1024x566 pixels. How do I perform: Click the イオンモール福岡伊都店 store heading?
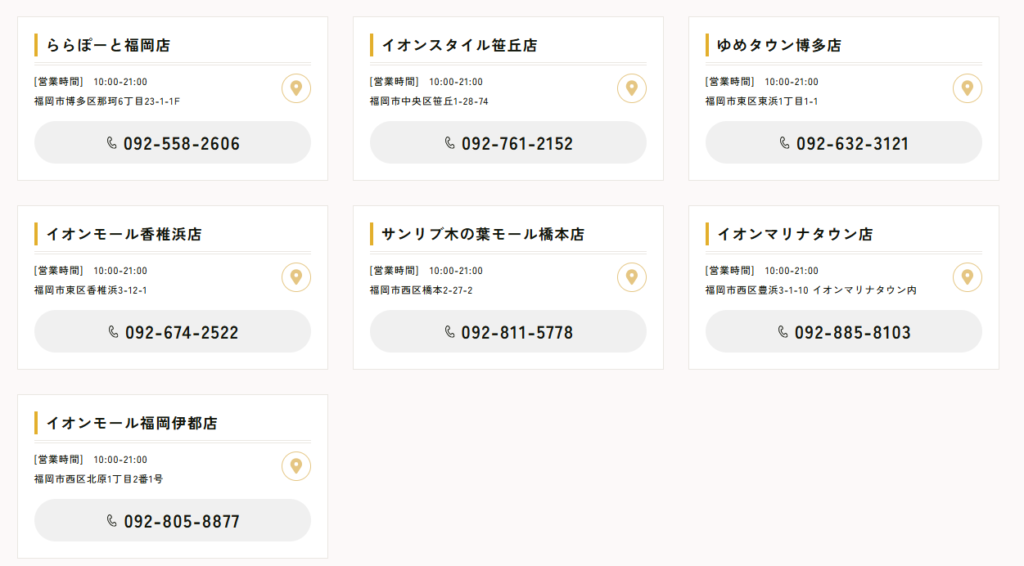click(x=132, y=423)
